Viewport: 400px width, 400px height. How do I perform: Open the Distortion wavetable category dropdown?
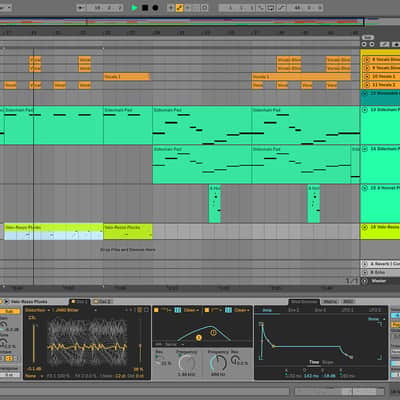tap(37, 310)
